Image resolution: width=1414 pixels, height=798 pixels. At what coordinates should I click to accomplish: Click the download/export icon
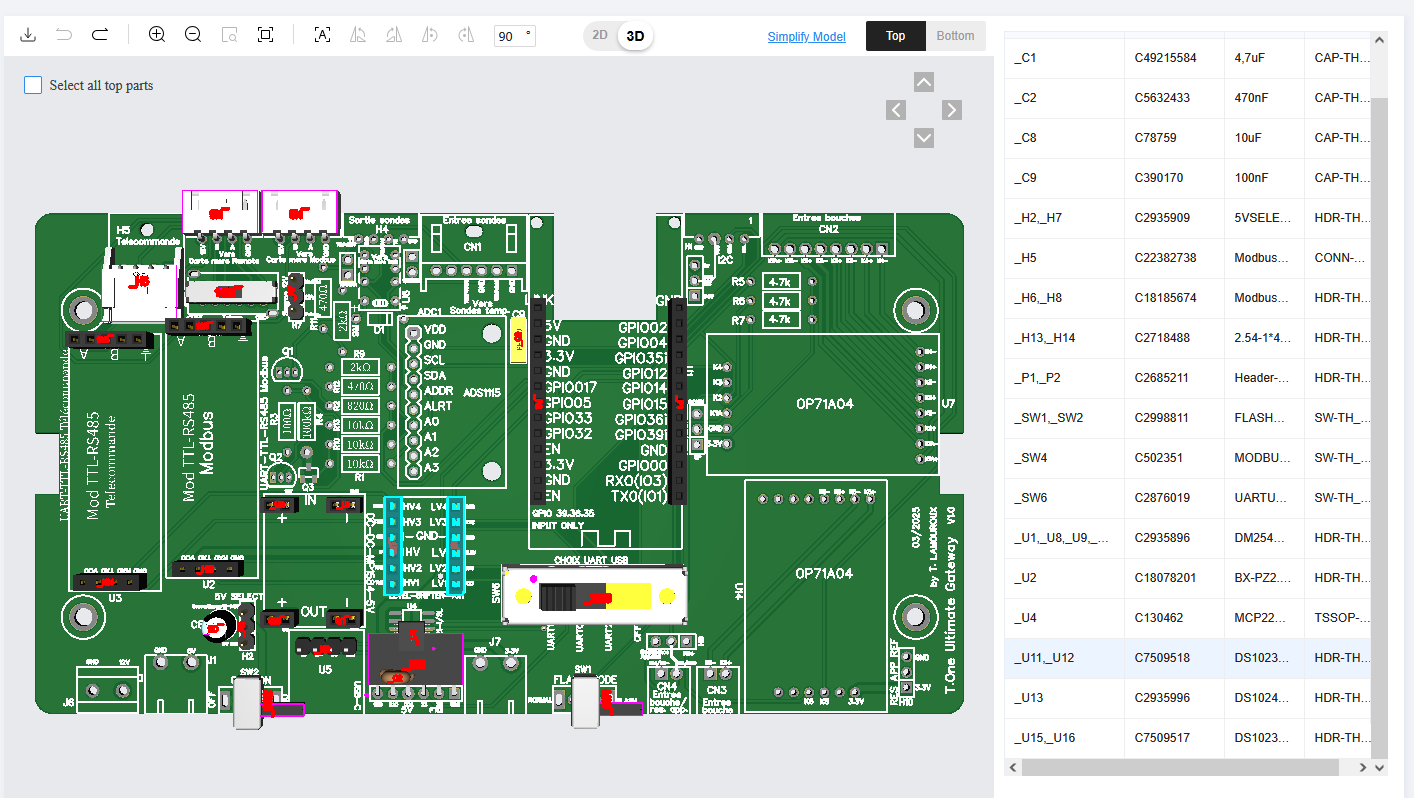(x=28, y=35)
